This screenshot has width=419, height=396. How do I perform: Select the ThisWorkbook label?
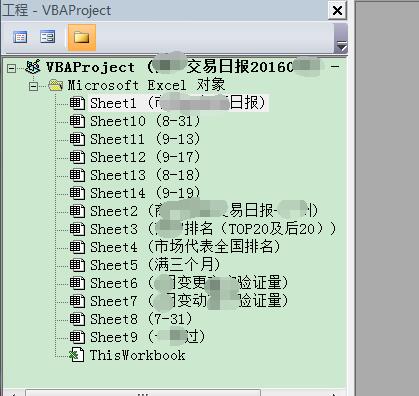[x=137, y=355]
